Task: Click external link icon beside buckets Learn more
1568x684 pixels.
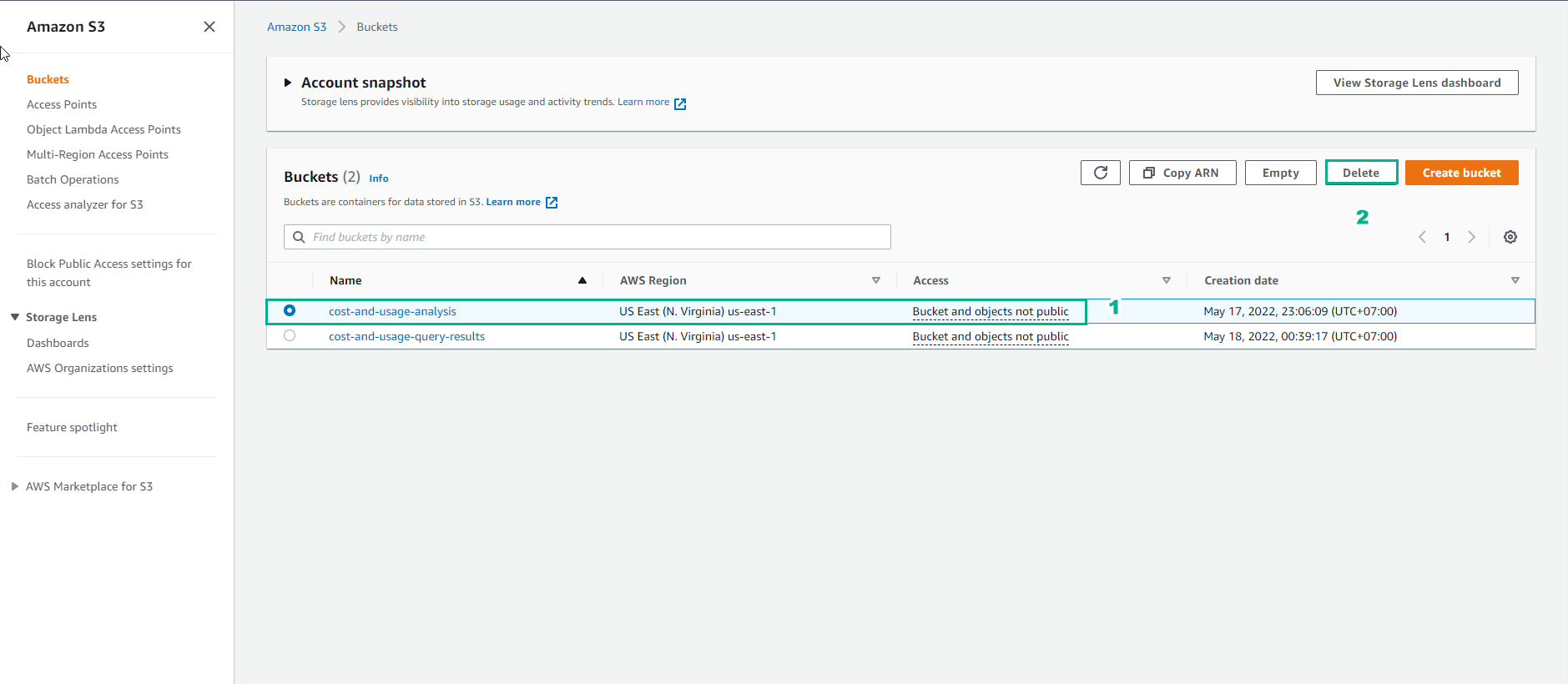Action: click(552, 203)
